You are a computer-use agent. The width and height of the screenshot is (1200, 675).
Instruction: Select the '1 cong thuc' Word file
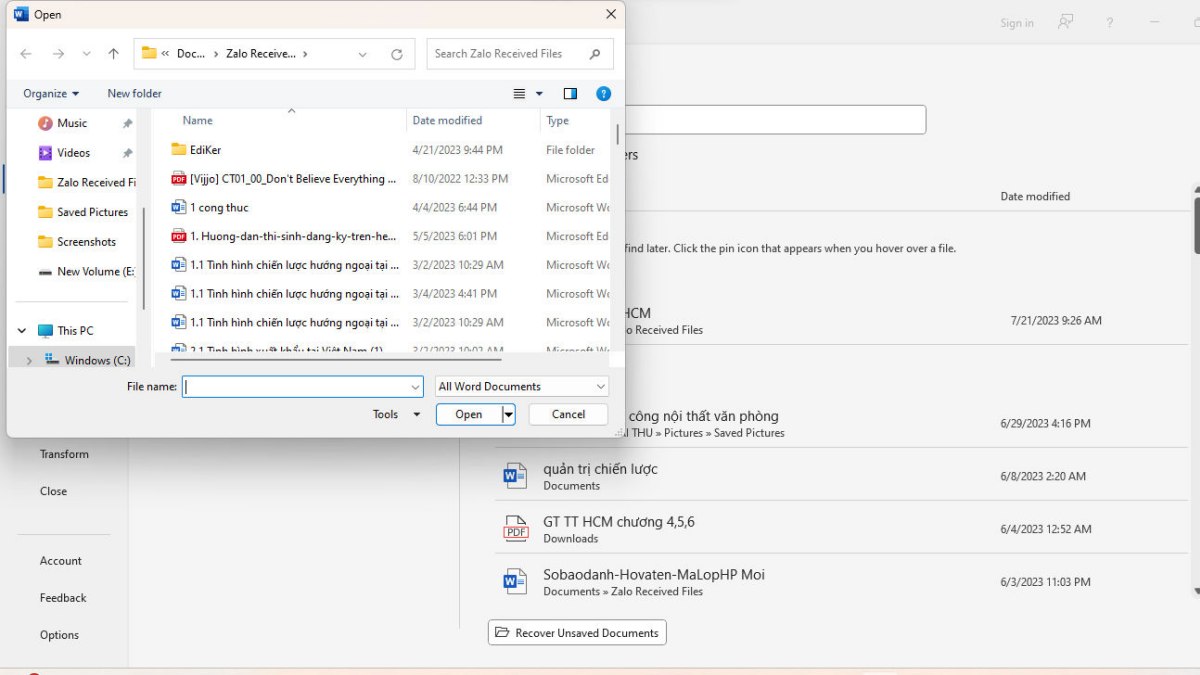click(219, 208)
